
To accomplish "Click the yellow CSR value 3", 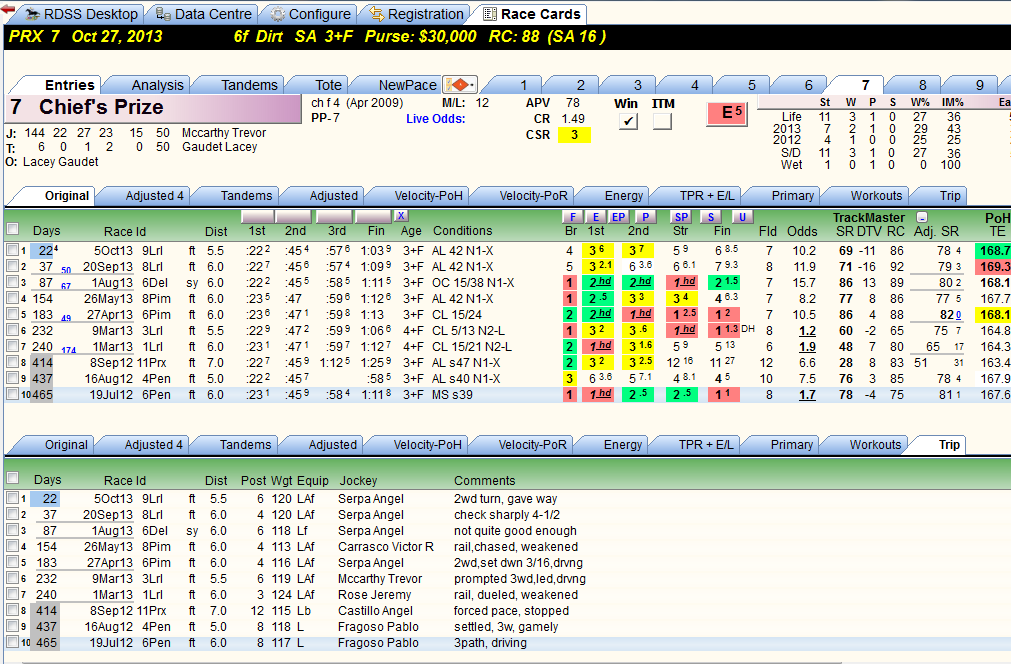I will [x=574, y=135].
